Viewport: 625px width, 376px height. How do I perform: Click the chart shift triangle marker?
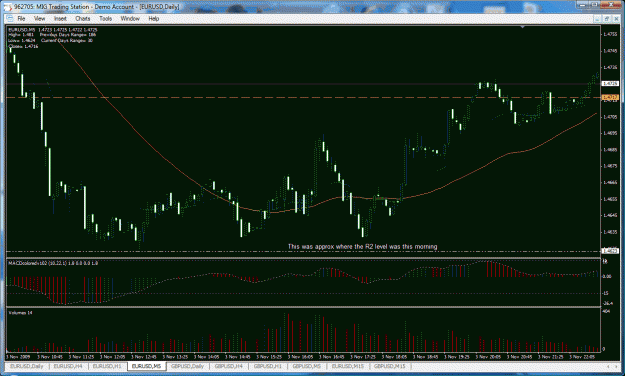tap(522, 27)
